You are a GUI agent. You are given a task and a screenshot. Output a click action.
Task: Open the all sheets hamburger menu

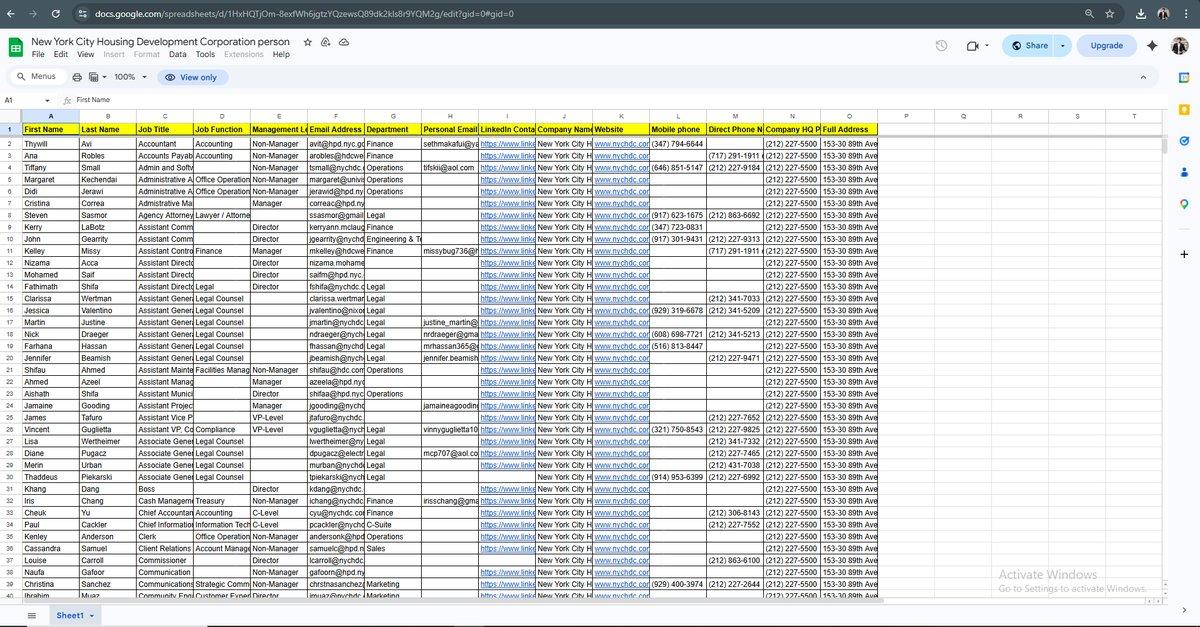pos(32,615)
